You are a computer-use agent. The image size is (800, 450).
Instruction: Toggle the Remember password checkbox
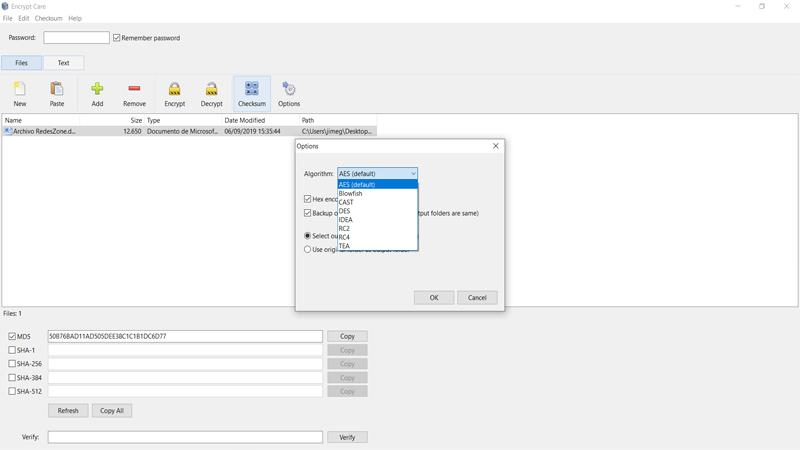click(116, 38)
